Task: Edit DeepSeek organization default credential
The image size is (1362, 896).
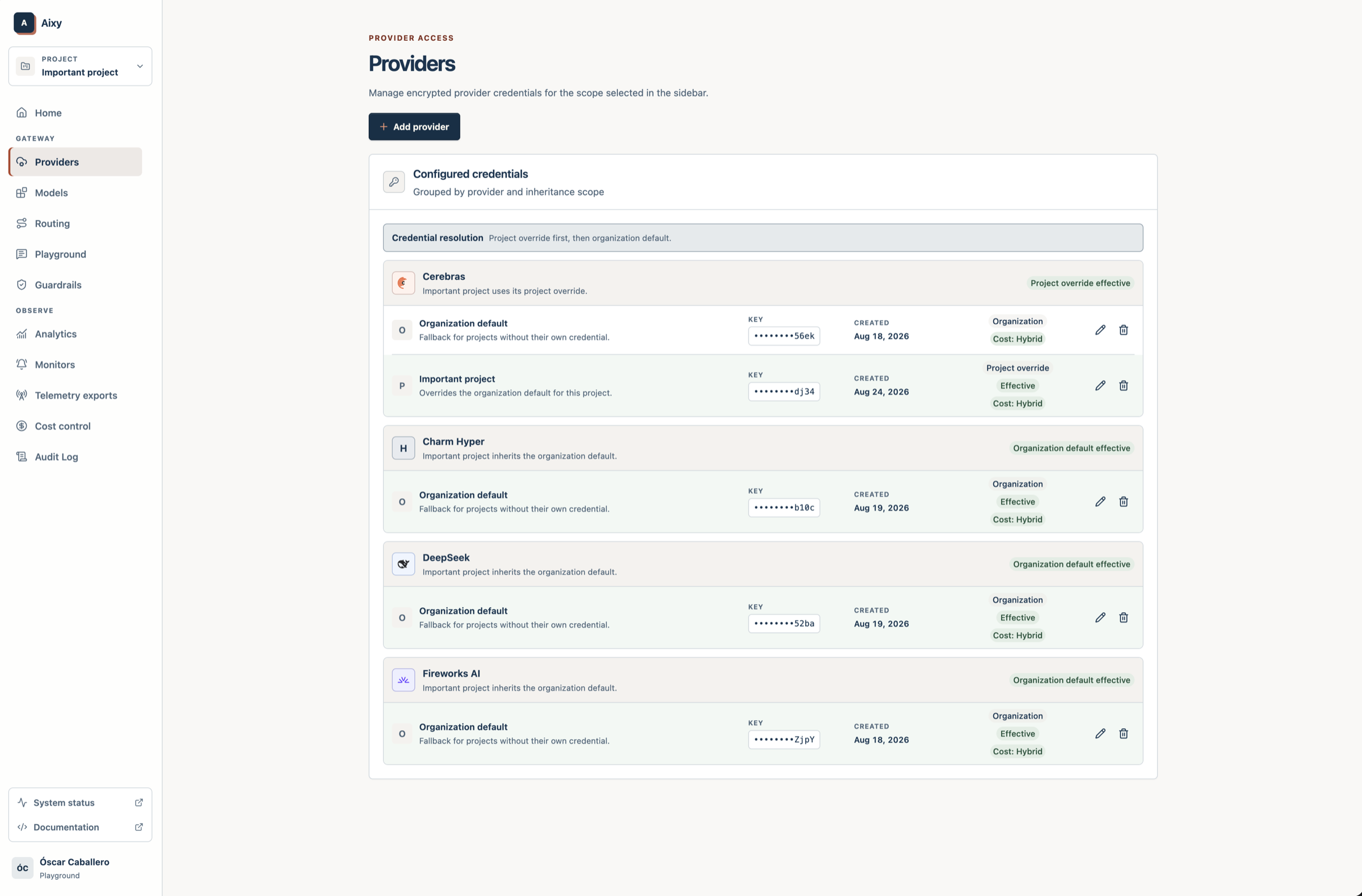Action: (1100, 618)
